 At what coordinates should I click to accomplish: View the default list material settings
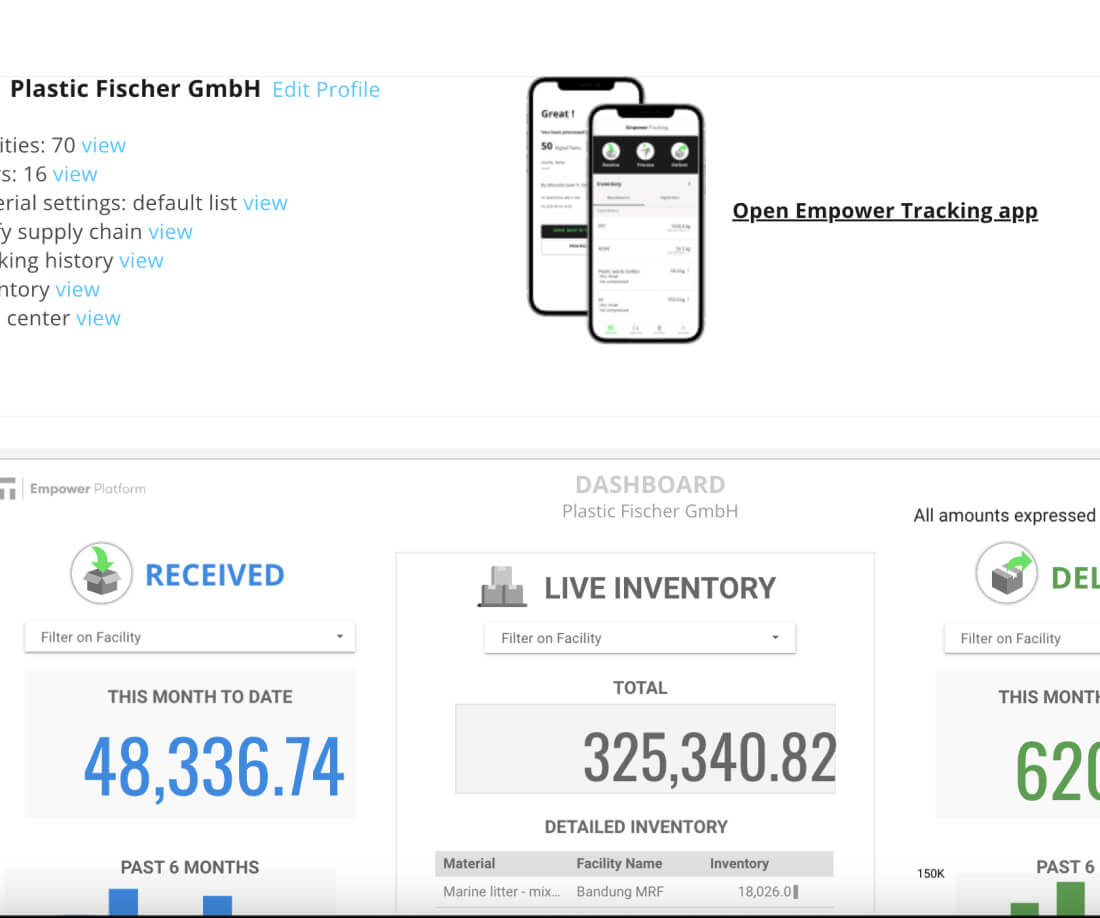pos(265,203)
